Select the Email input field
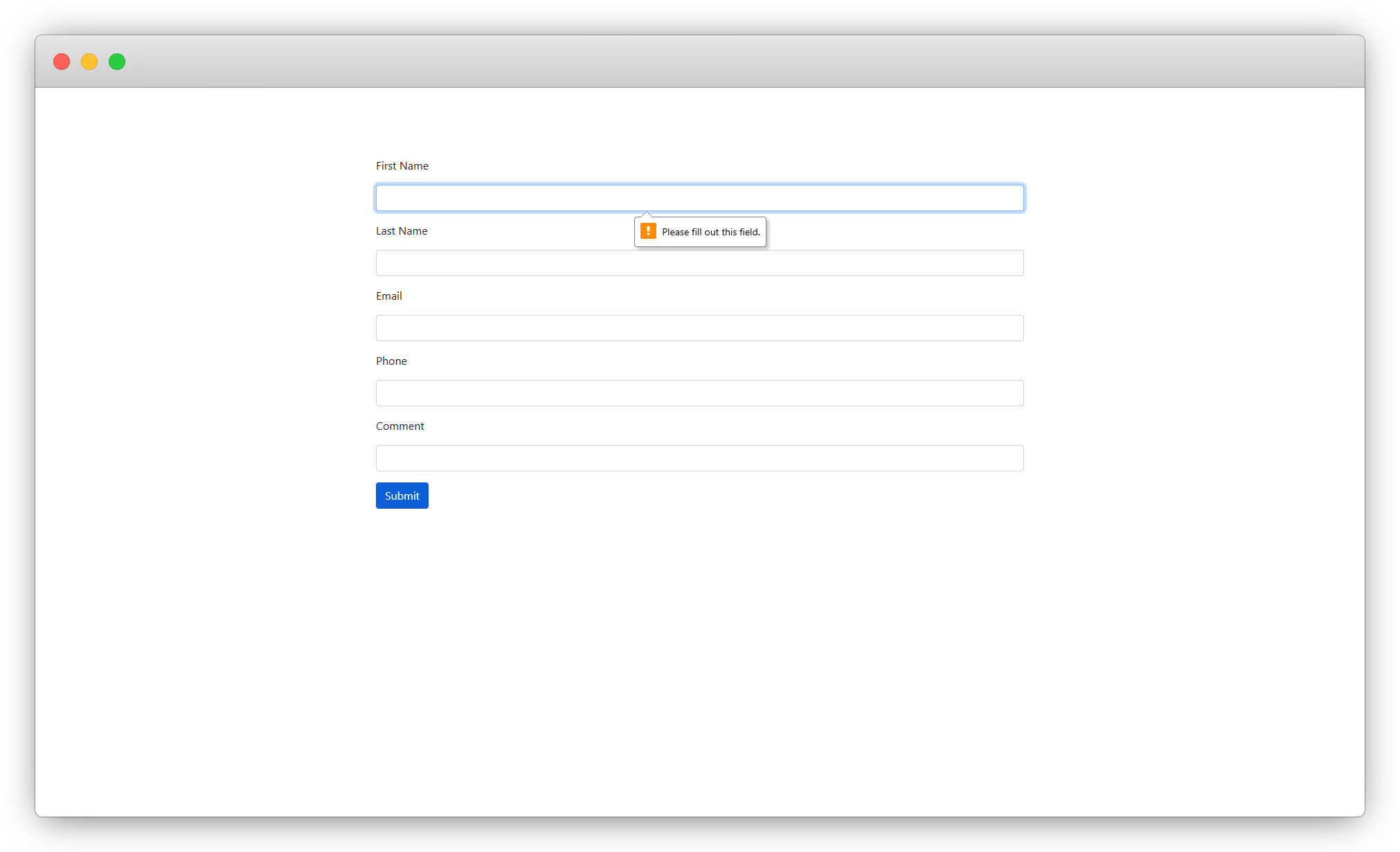 pyautogui.click(x=699, y=328)
